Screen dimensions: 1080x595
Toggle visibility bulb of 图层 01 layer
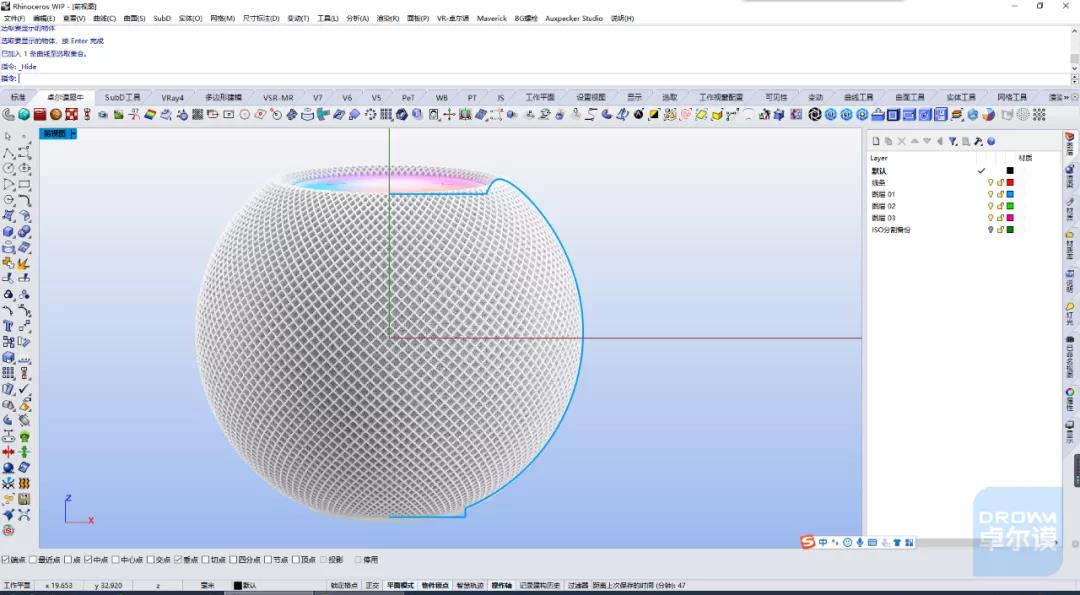990,194
